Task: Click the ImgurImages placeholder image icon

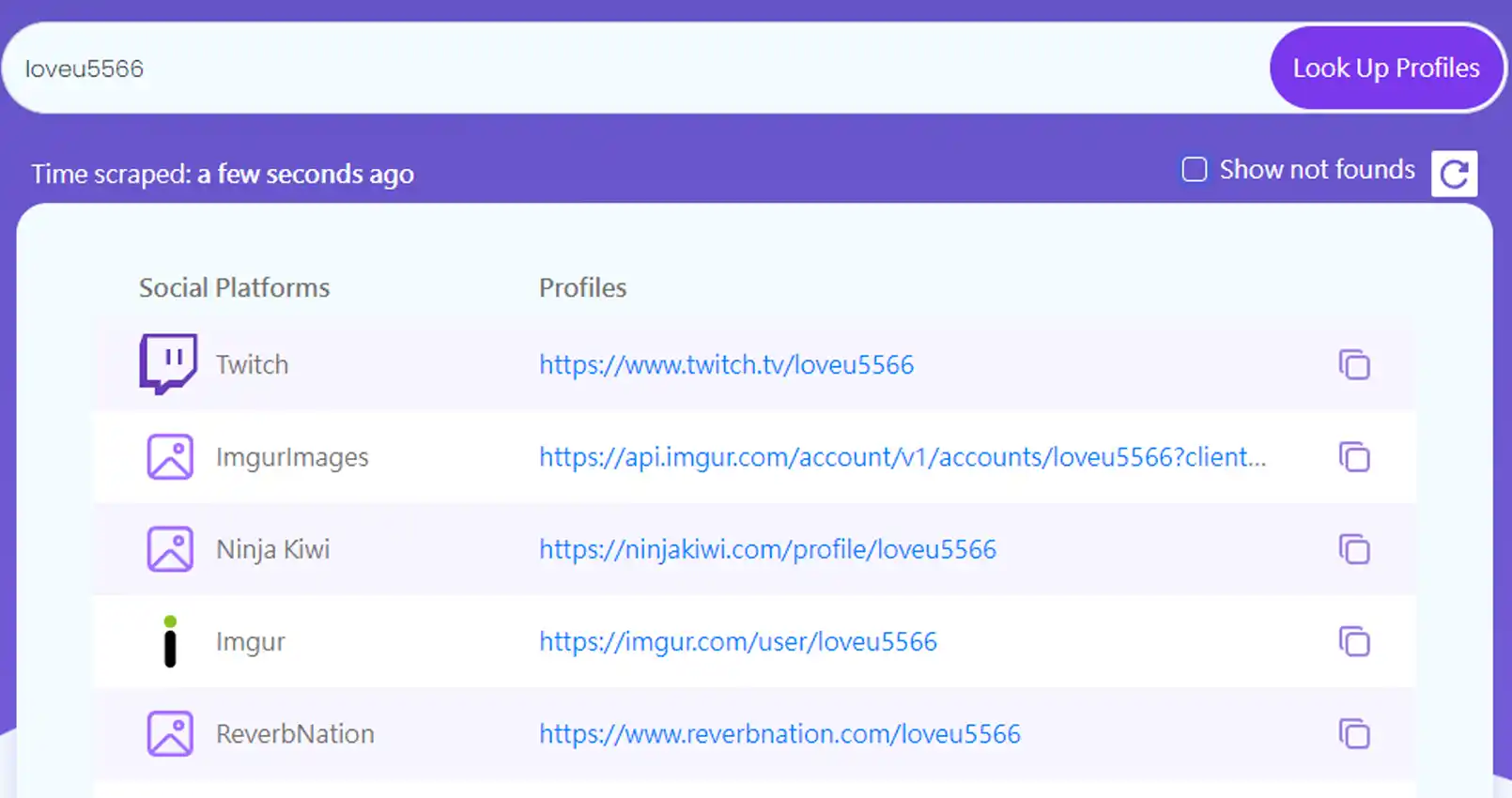Action: point(170,457)
